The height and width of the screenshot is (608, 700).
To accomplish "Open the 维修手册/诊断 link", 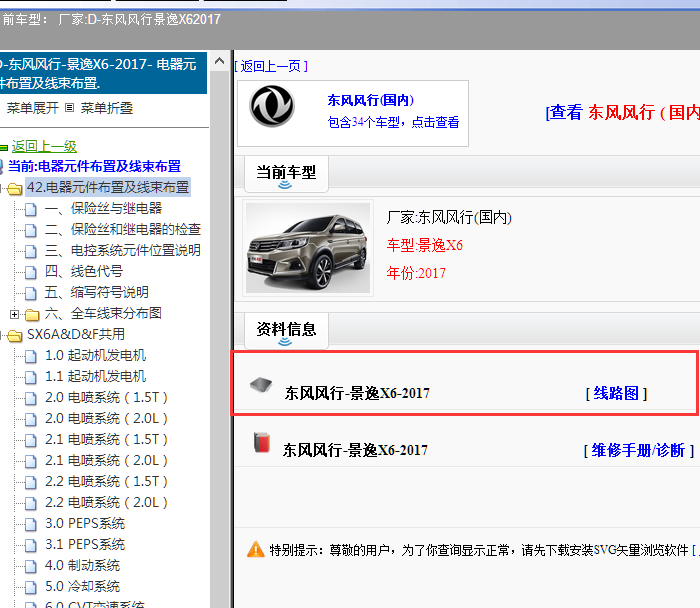I will pos(638,450).
